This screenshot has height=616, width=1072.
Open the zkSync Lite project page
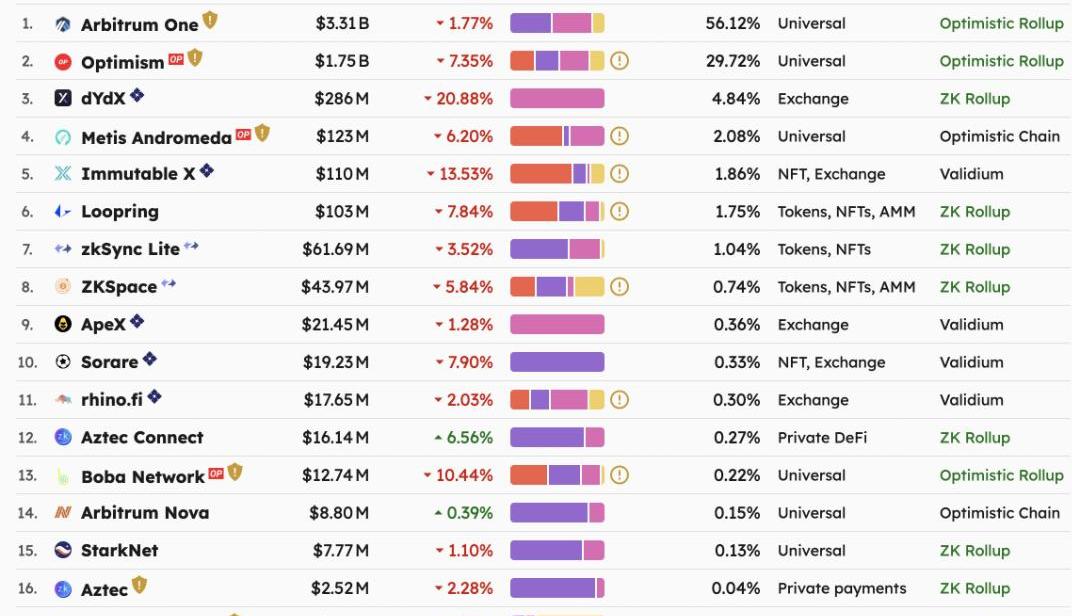coord(130,250)
